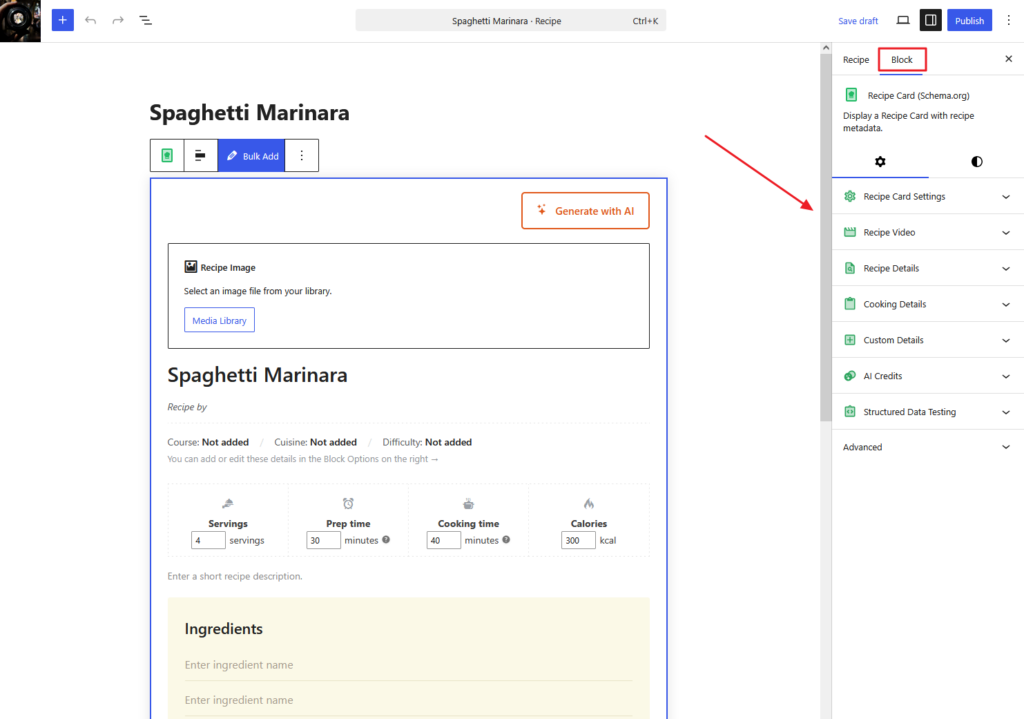
Task: Open the command palette title bar
Action: pos(511,20)
